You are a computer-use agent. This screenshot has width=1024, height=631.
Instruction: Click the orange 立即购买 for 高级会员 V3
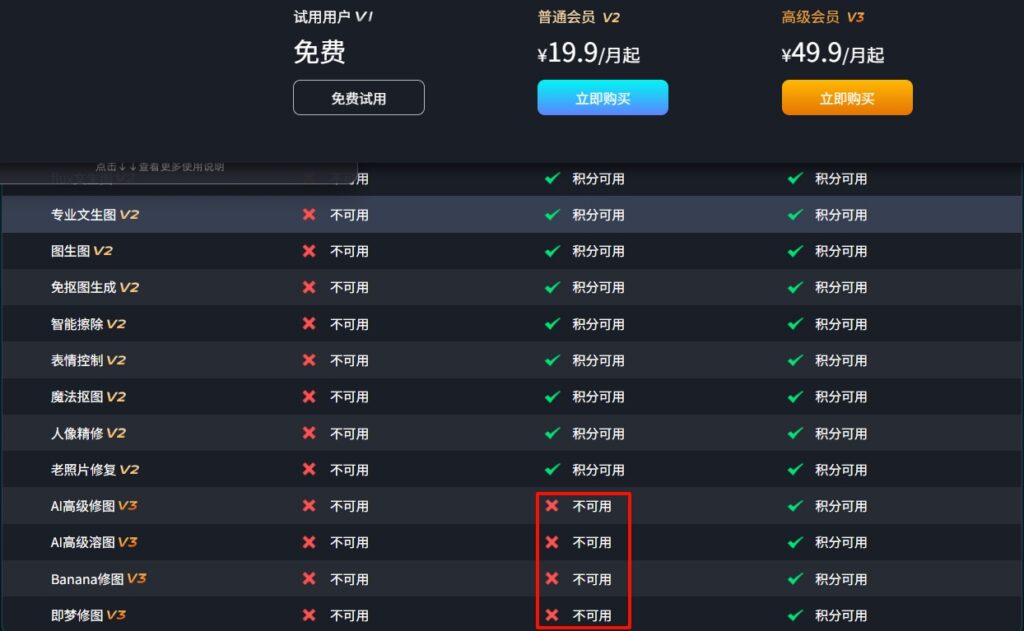tap(846, 97)
